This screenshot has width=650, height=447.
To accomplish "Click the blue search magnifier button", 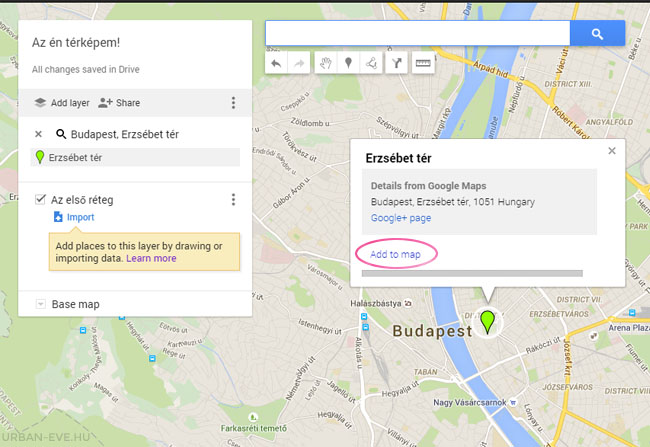I will [597, 33].
